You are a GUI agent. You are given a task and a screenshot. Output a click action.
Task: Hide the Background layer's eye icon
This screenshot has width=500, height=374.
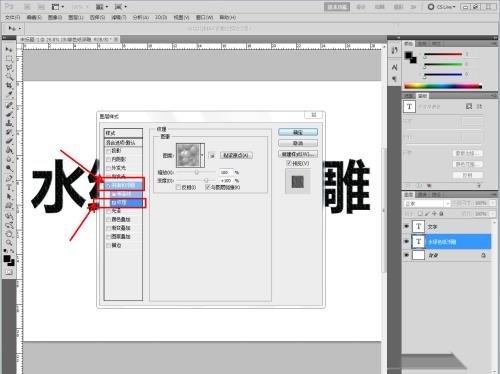pos(407,255)
